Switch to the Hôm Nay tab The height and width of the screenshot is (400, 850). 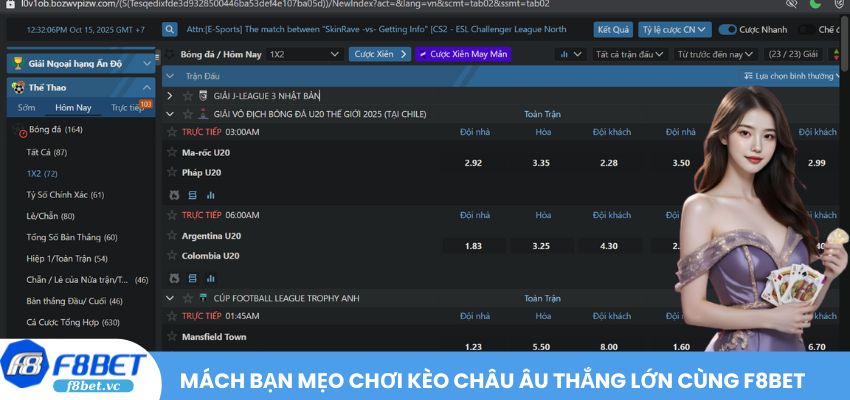73,107
